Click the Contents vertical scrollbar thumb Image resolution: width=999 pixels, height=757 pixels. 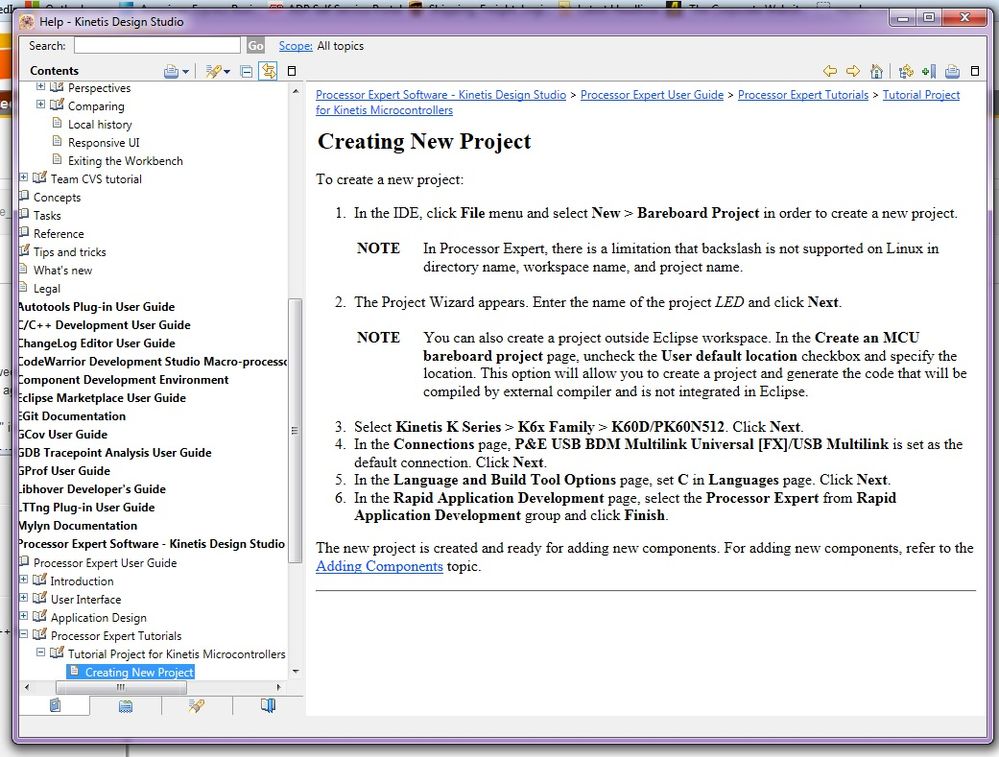click(295, 430)
